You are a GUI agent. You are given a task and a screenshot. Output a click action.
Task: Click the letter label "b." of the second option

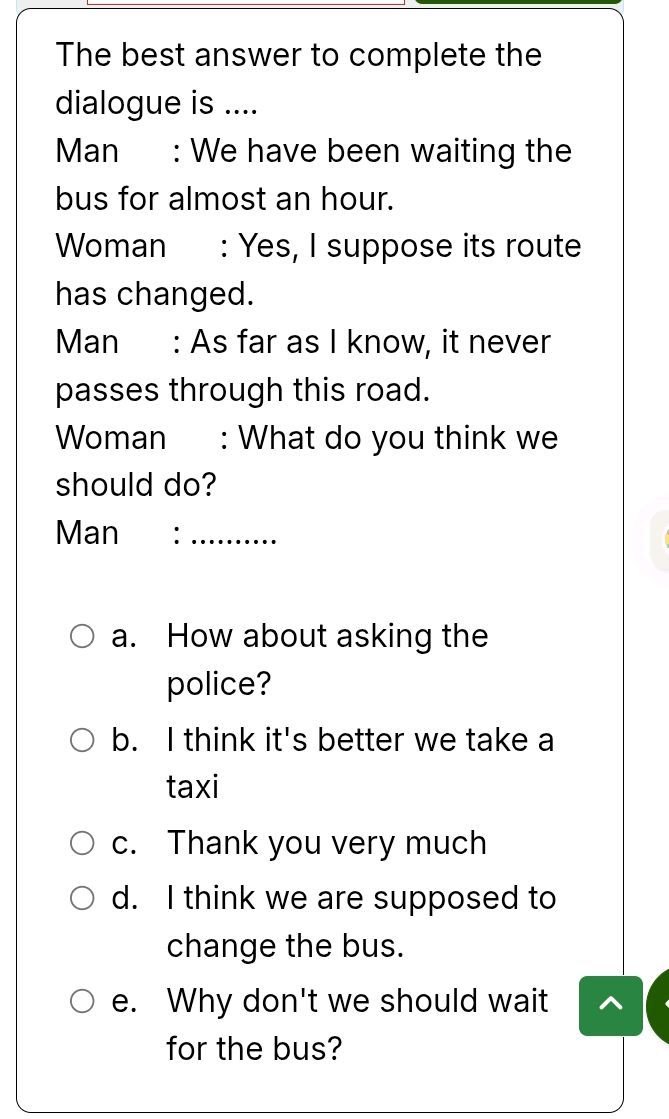pos(124,740)
